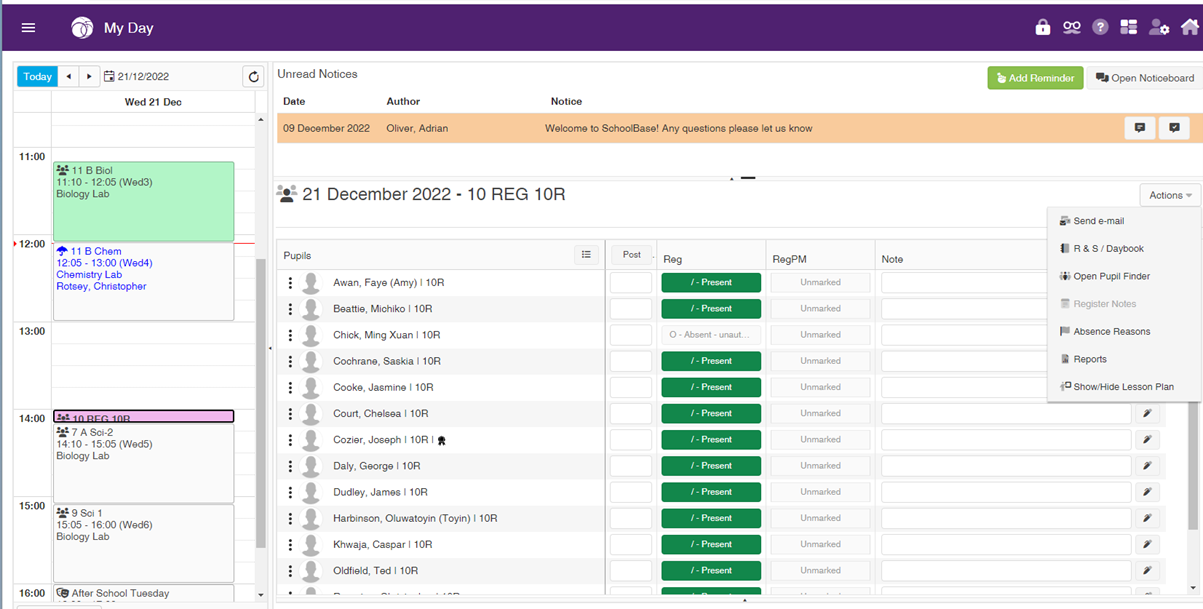Click the lock screen icon
This screenshot has width=1203, height=609.
[1043, 27]
